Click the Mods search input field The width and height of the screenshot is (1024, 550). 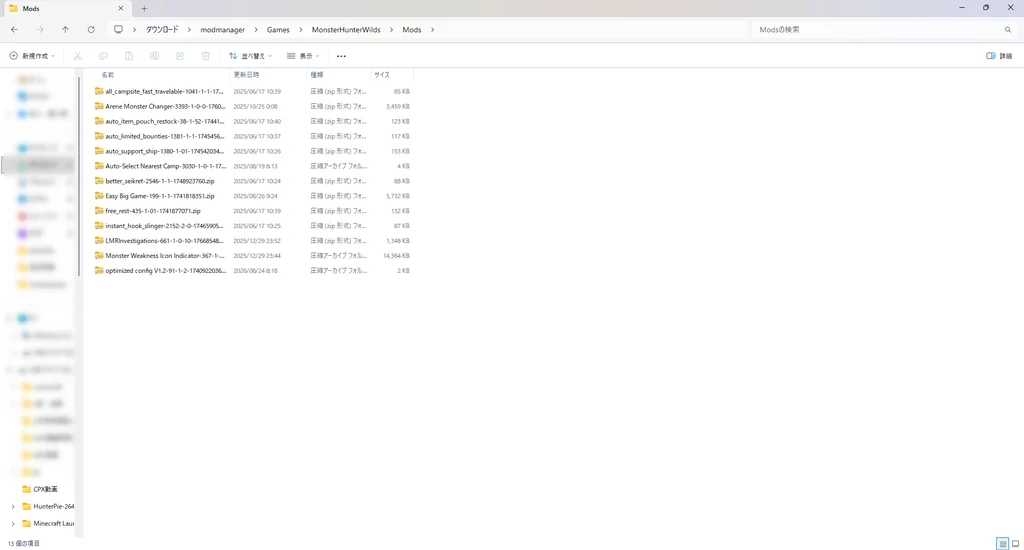tap(884, 29)
